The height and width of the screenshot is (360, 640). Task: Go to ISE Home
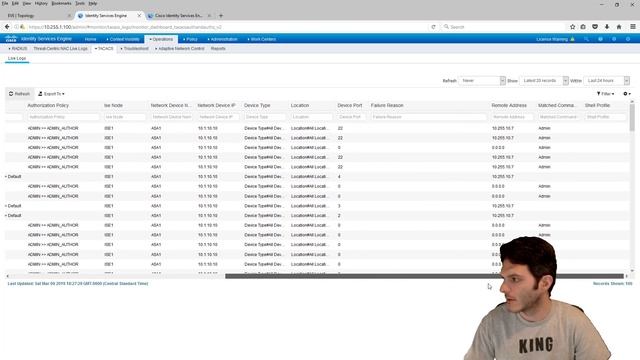click(90, 39)
